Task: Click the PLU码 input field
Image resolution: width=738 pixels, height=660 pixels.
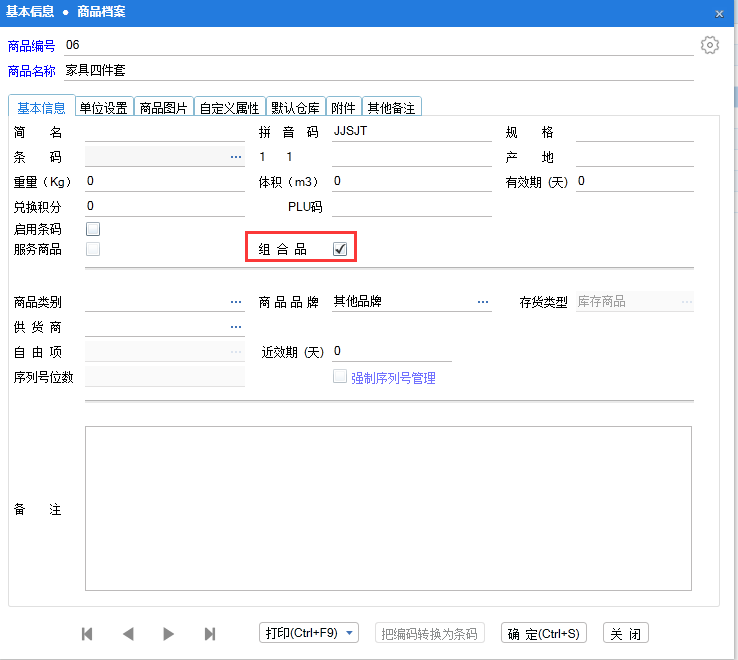Action: point(412,207)
